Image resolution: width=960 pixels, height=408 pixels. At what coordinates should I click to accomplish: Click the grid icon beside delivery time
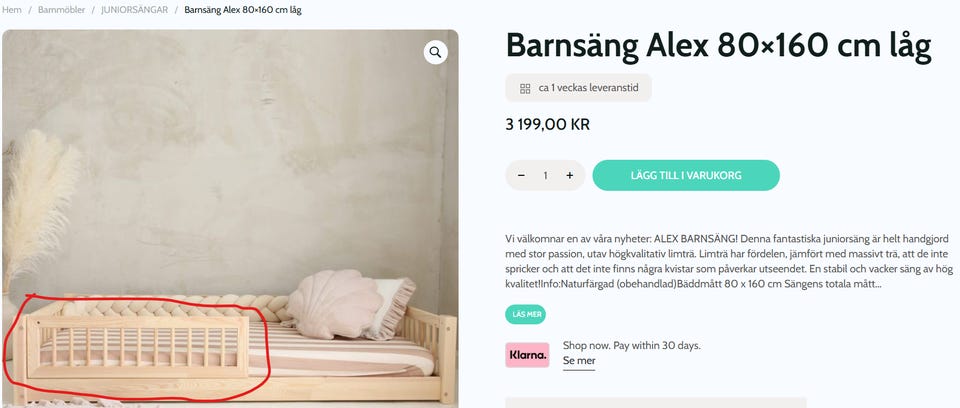click(524, 88)
